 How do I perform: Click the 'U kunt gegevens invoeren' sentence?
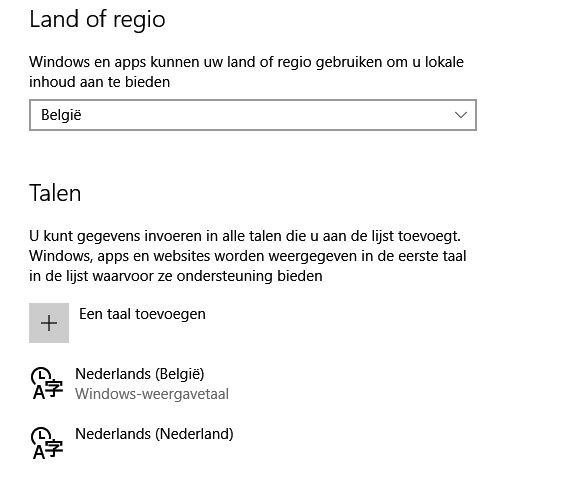[245, 236]
